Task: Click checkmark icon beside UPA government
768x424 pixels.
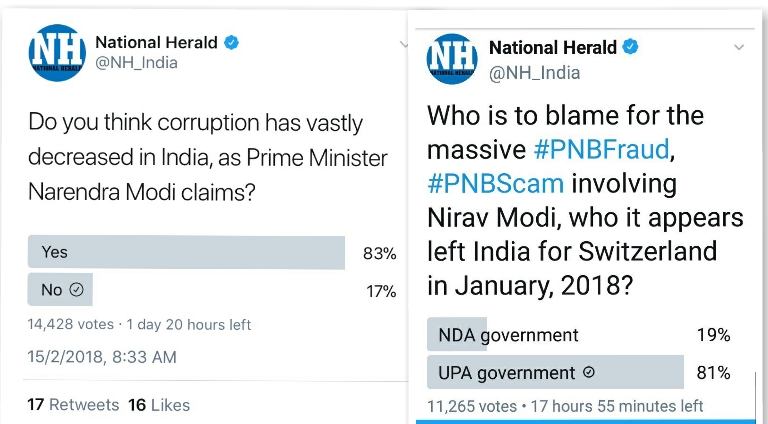Action: (x=589, y=373)
